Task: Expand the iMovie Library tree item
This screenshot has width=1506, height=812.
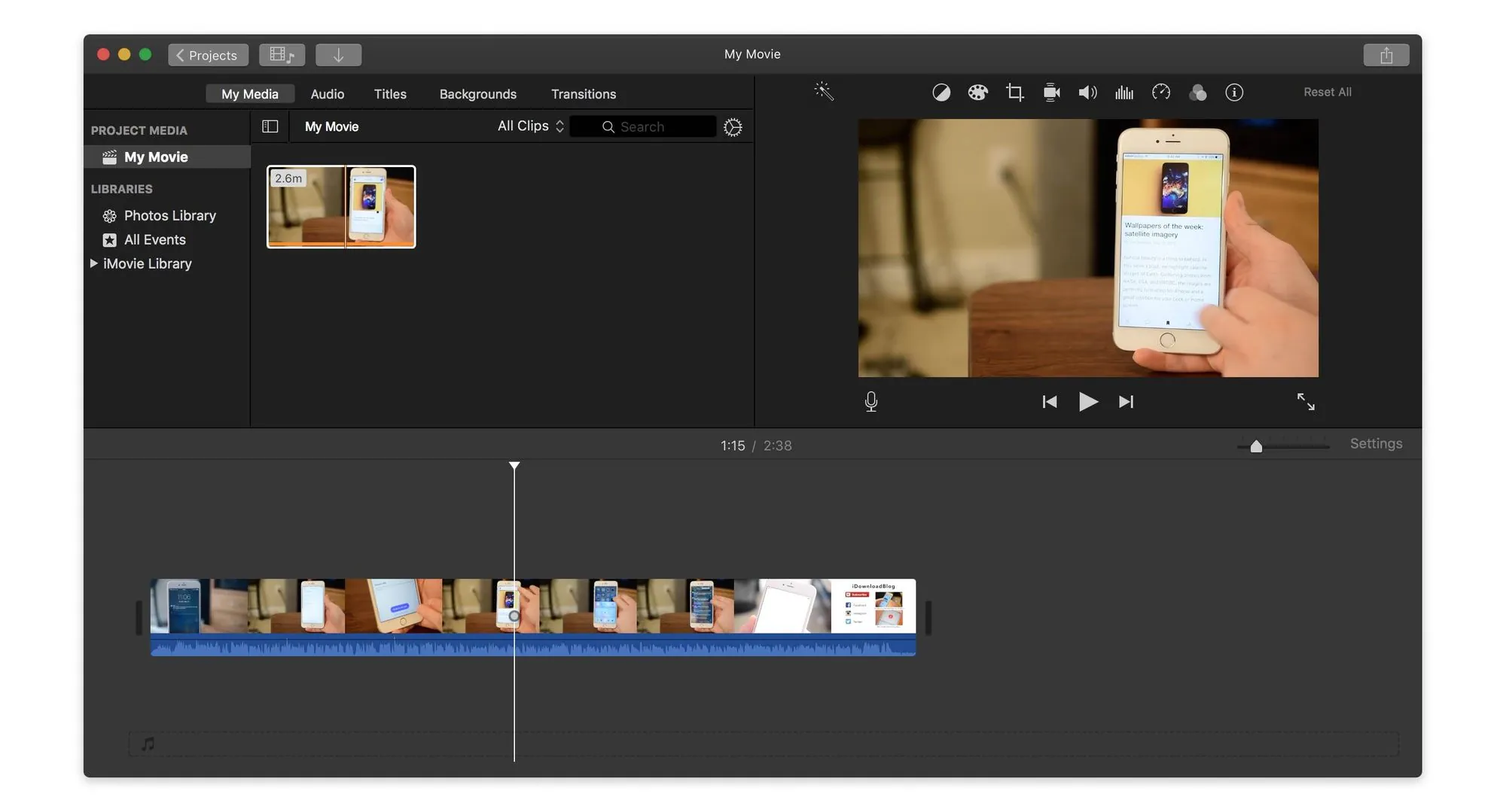Action: pos(94,263)
